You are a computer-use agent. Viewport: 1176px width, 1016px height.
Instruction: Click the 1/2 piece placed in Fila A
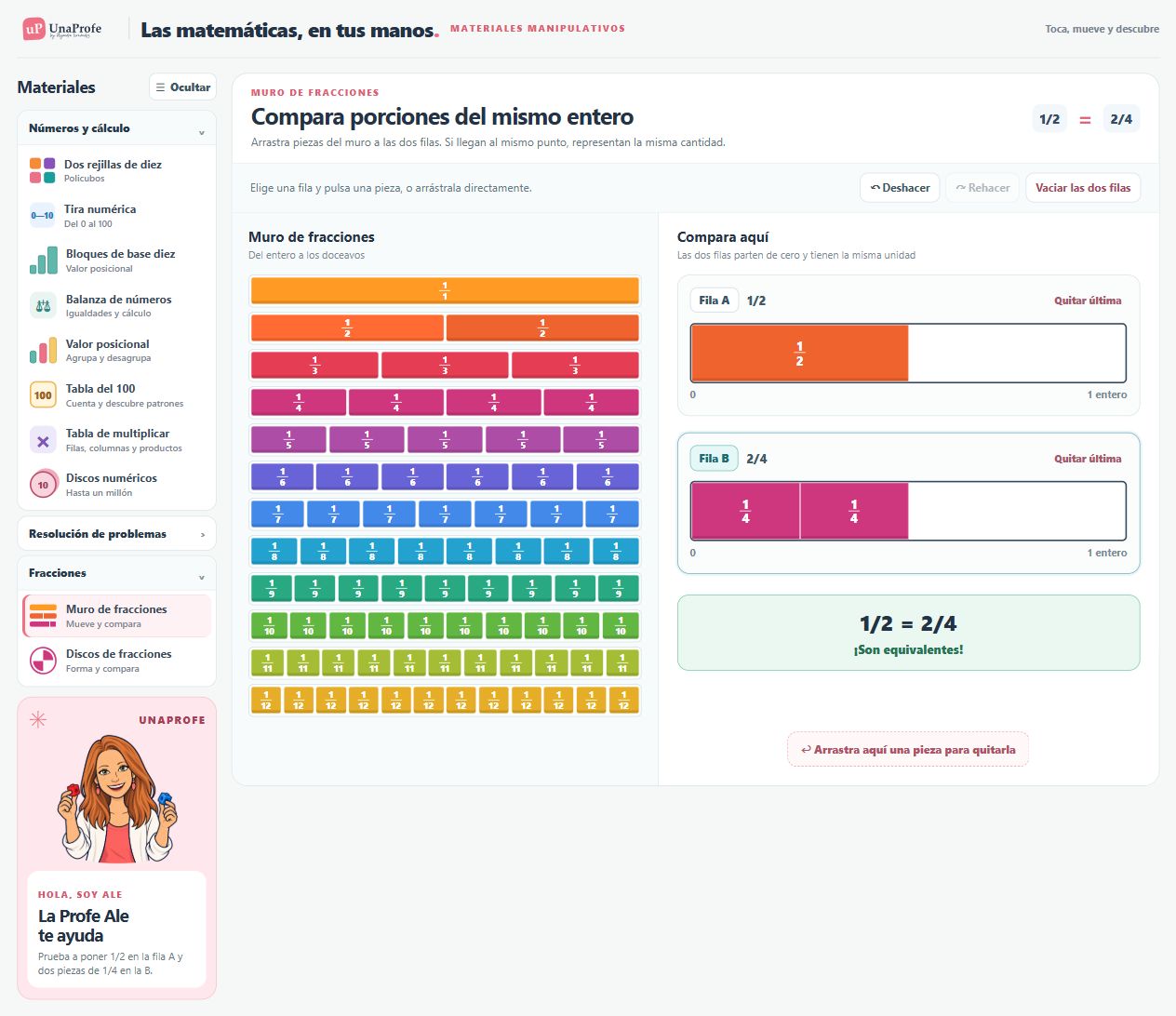[799, 354]
